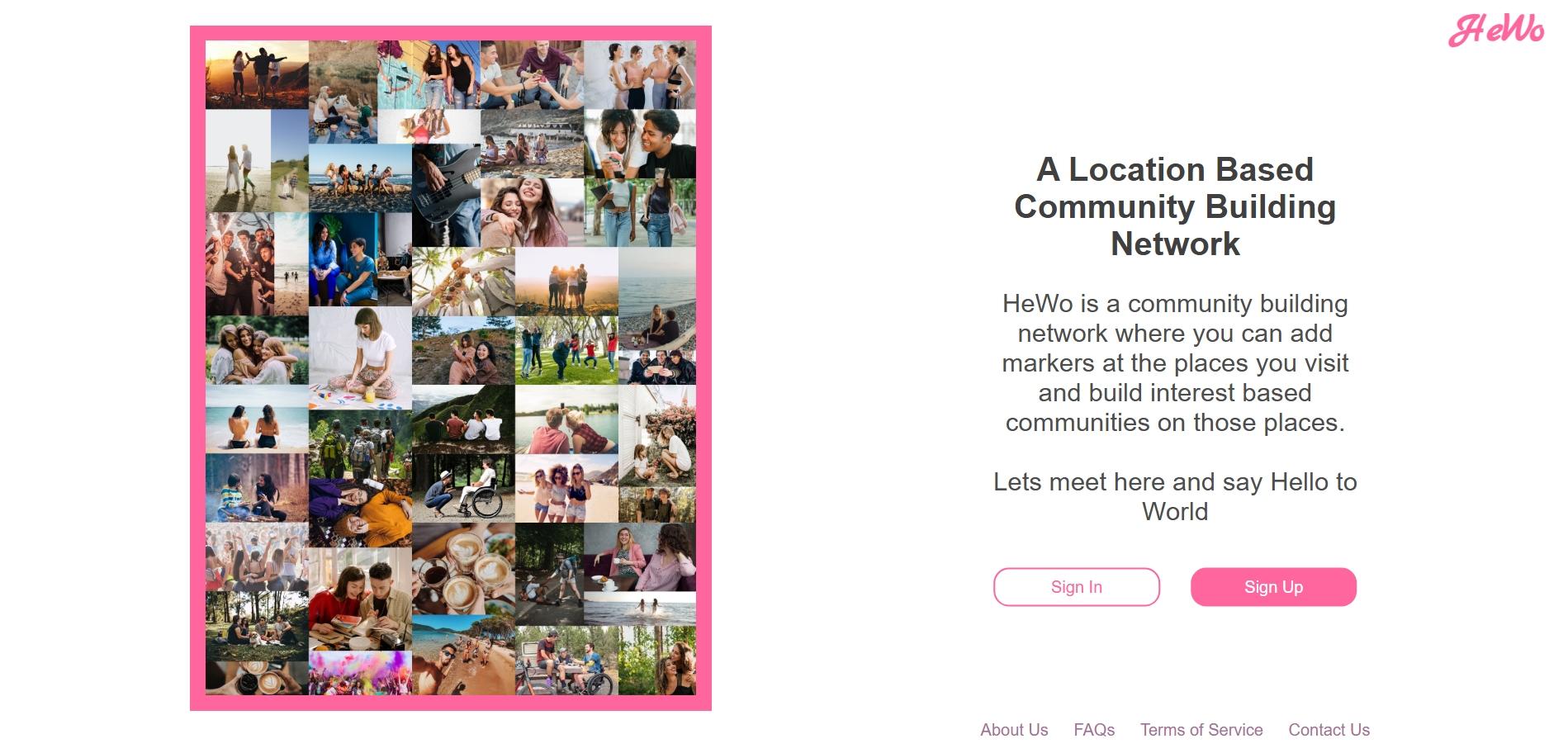
Task: View the Terms of Service link
Action: pyautogui.click(x=1201, y=730)
